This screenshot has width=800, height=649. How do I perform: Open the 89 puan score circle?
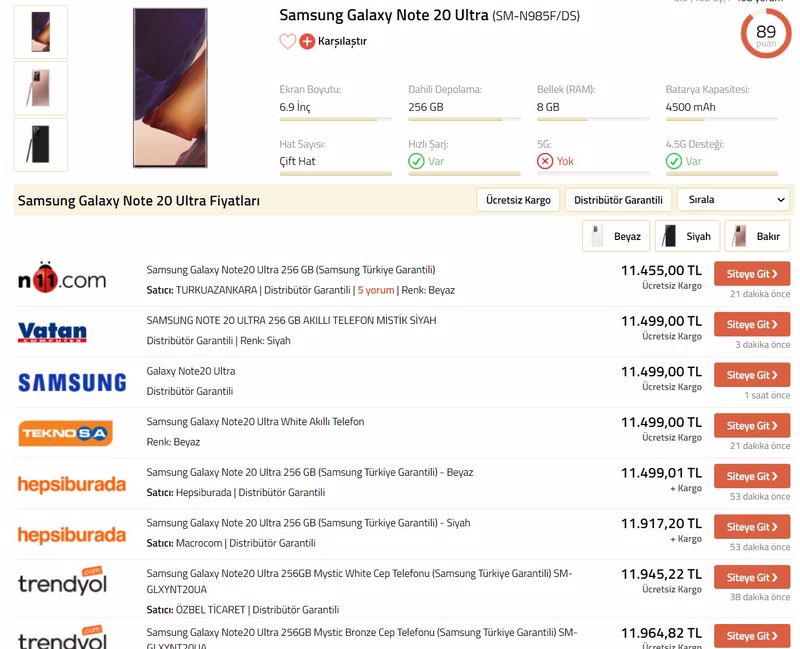tap(766, 34)
